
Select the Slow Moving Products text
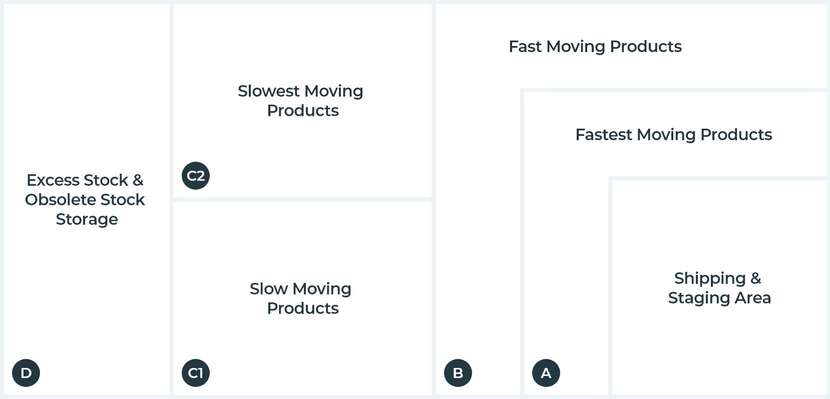point(301,298)
